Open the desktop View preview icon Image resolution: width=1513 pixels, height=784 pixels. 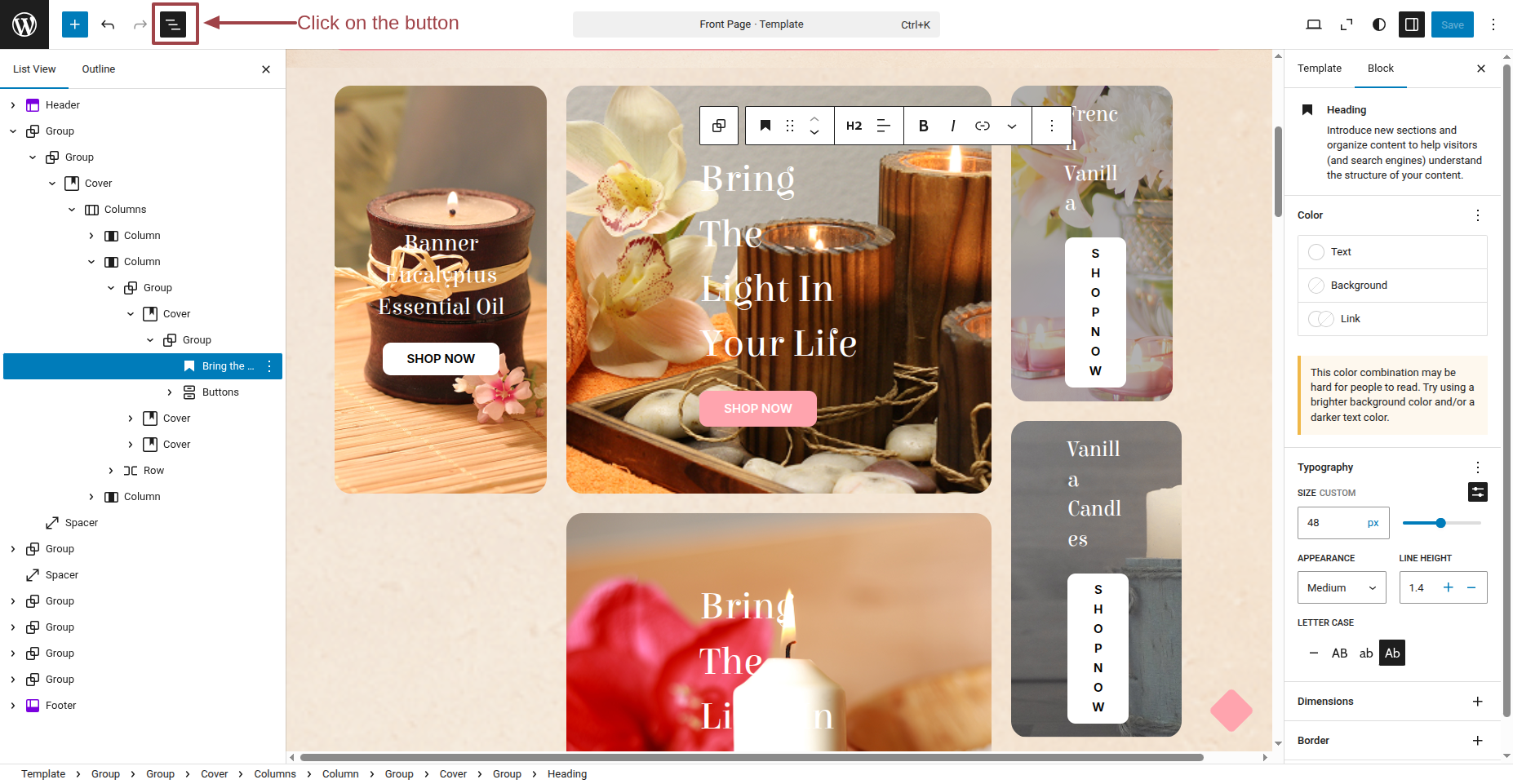click(1314, 24)
